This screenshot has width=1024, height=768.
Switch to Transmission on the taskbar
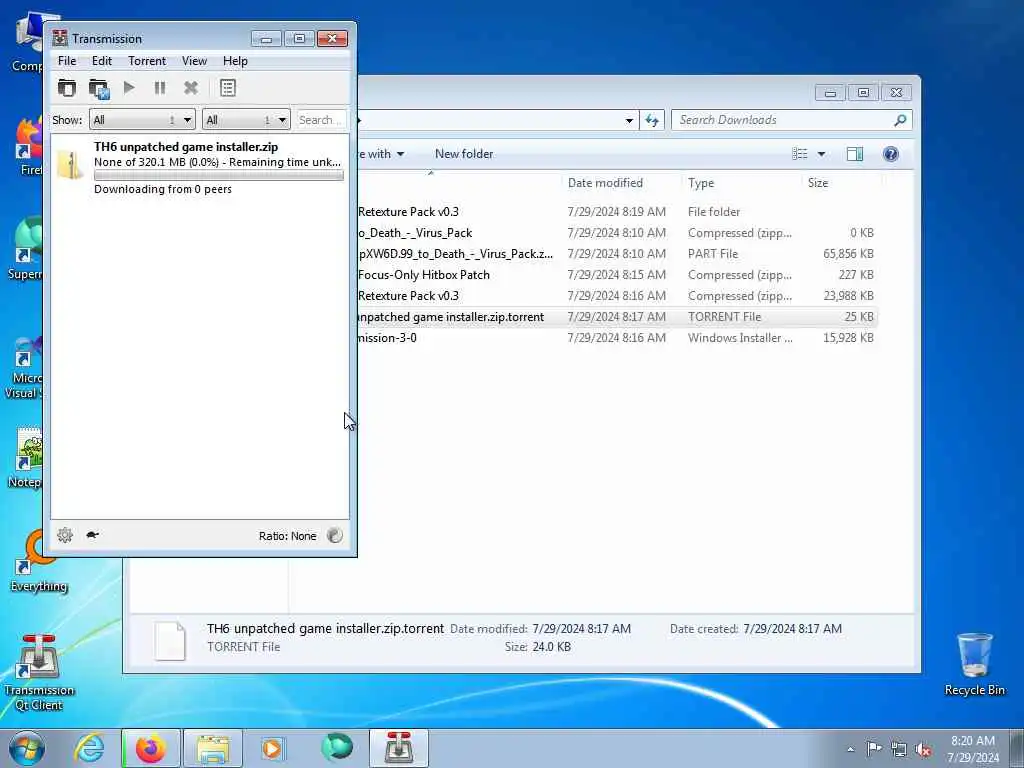398,748
